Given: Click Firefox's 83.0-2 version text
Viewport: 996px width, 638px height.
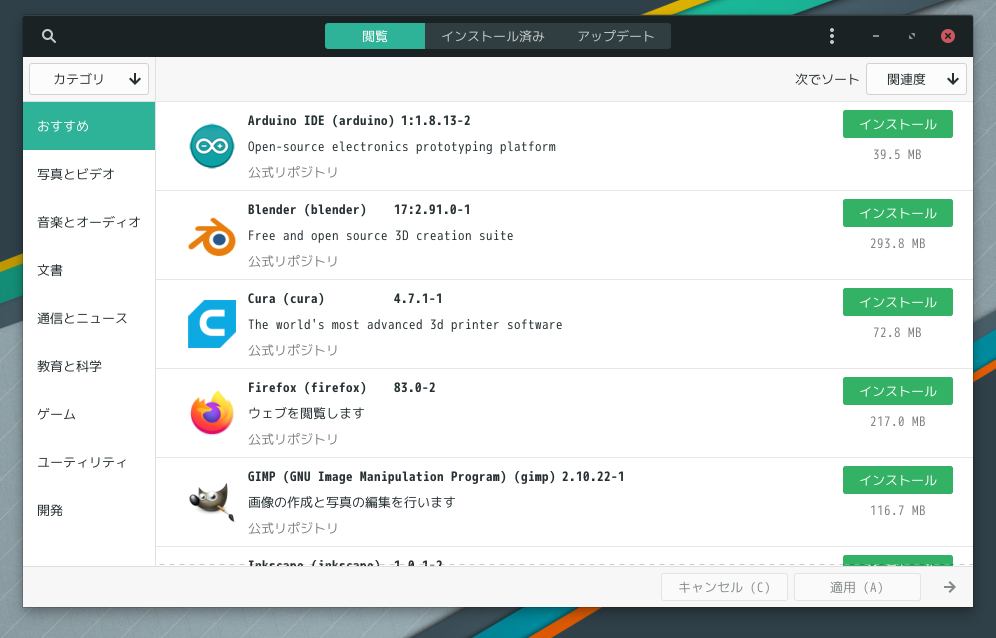Looking at the screenshot, I should tap(414, 388).
